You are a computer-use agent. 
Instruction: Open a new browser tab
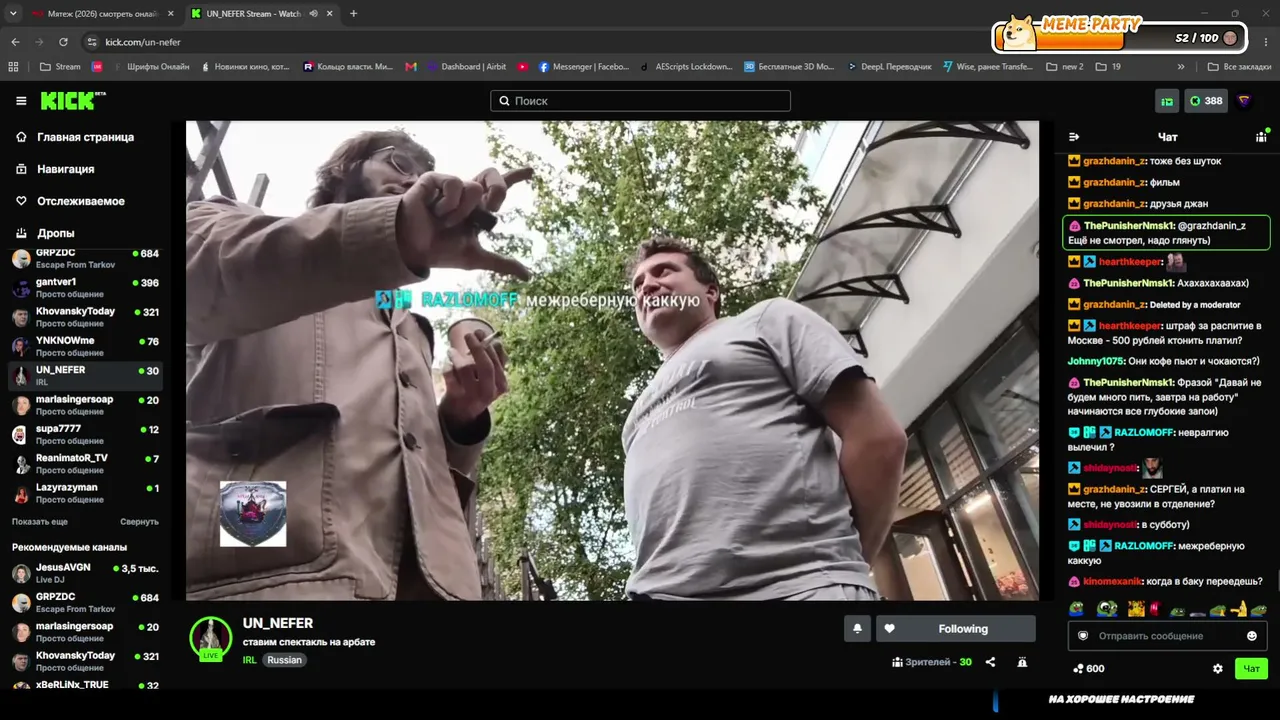[x=353, y=14]
